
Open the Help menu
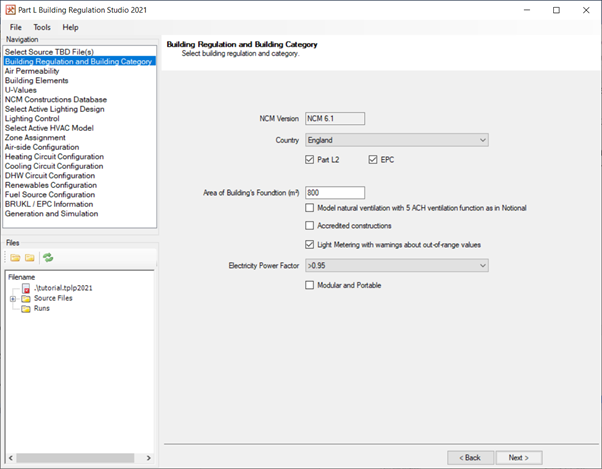(70, 27)
